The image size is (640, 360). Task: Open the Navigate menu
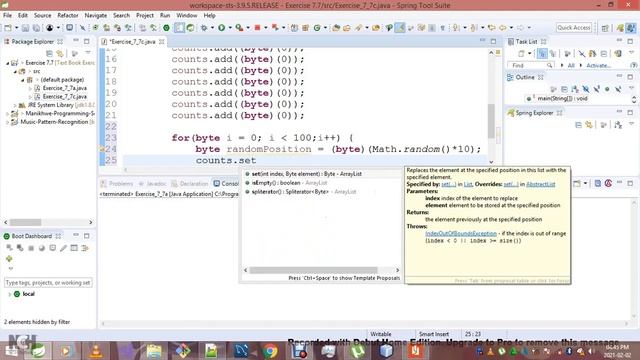click(x=96, y=16)
